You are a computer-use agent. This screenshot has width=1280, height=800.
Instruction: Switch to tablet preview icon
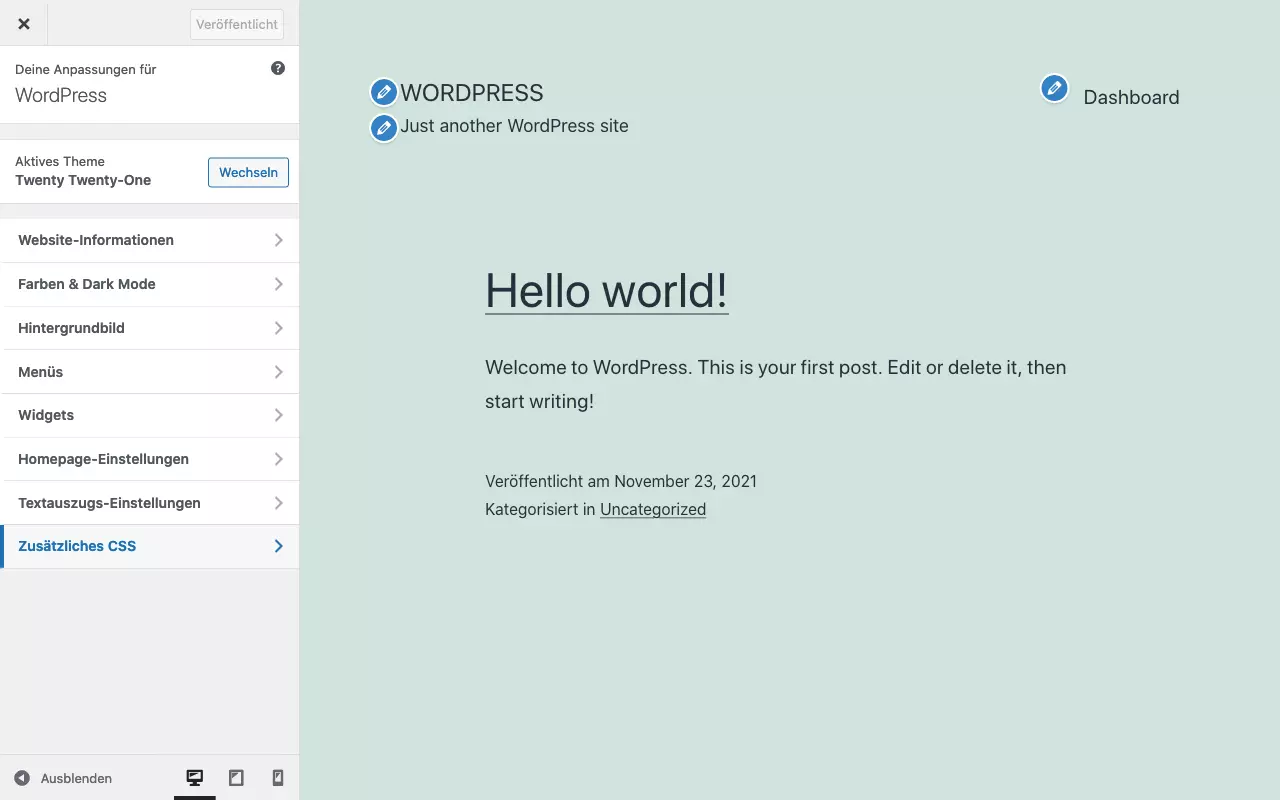coord(236,778)
